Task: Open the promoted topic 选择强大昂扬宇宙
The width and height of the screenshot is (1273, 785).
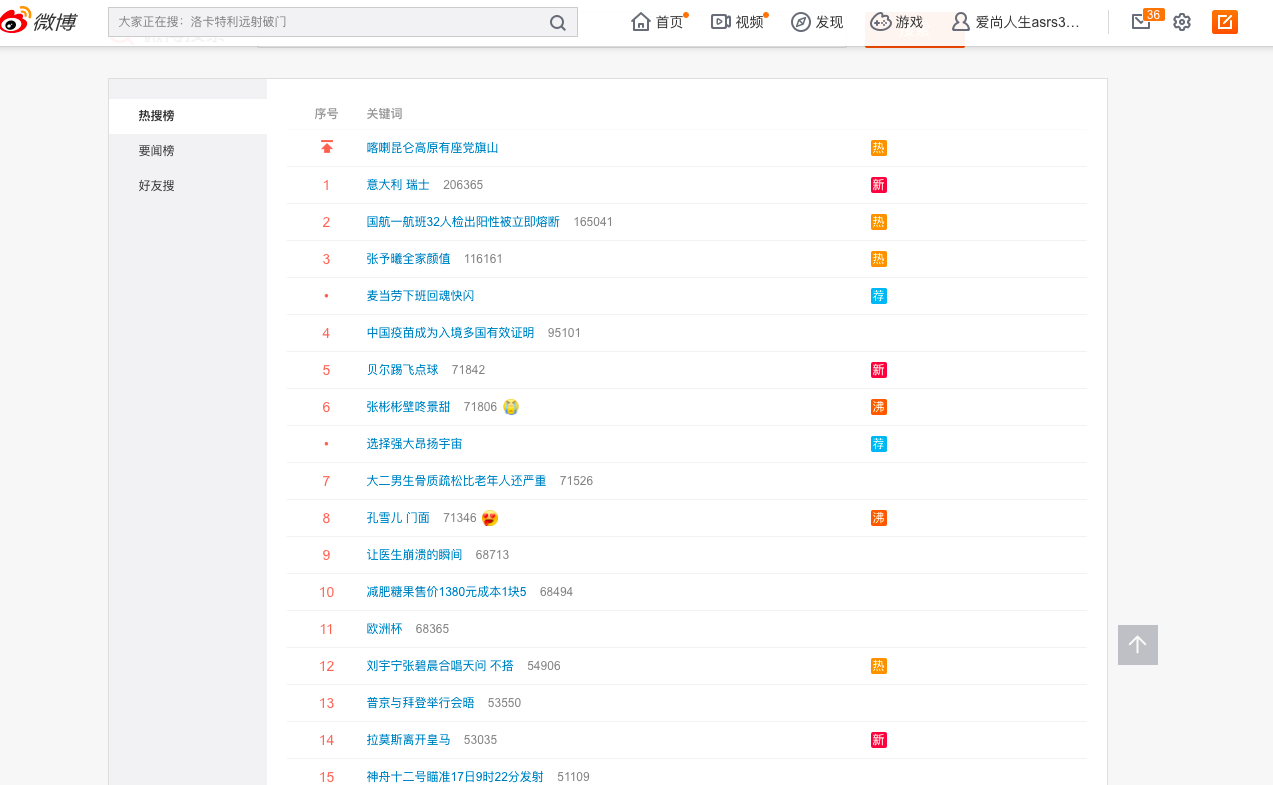Action: (414, 444)
